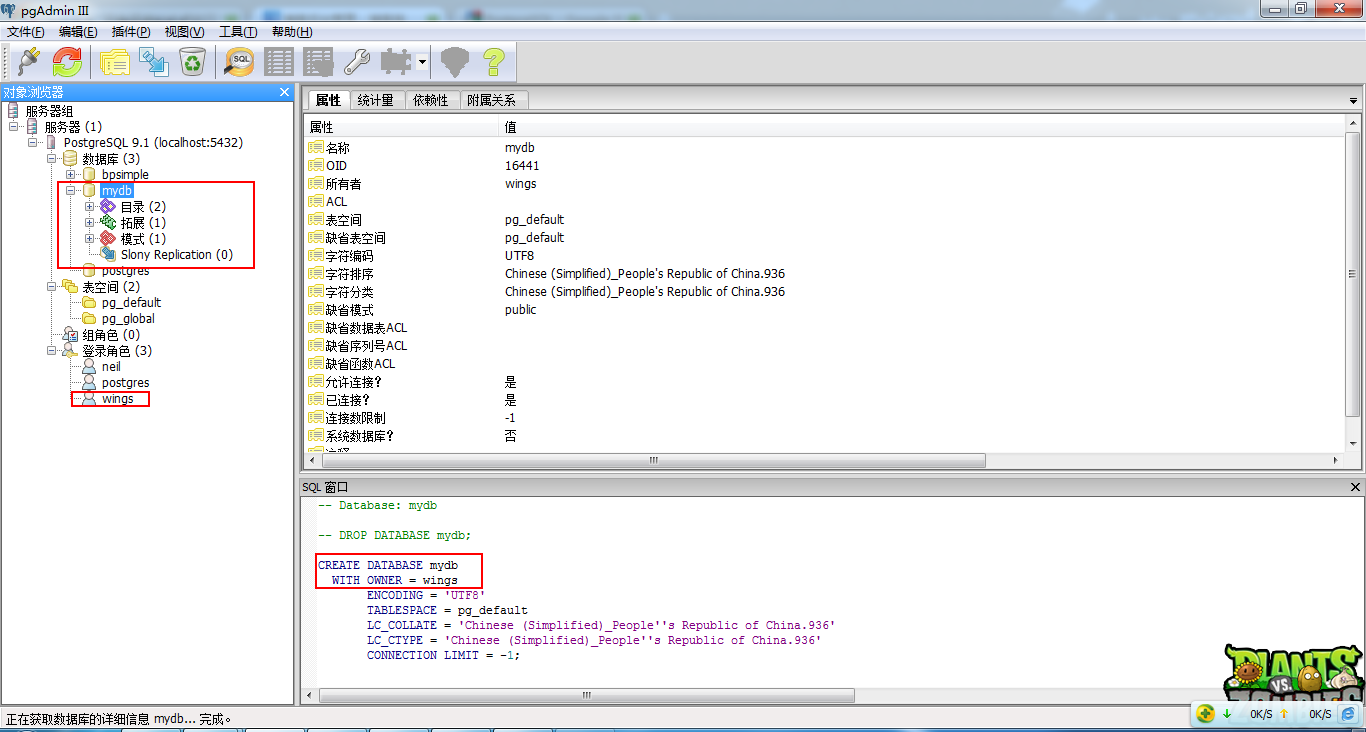This screenshot has width=1366, height=732.
Task: Click the recycle bin drop object icon
Action: [x=192, y=62]
